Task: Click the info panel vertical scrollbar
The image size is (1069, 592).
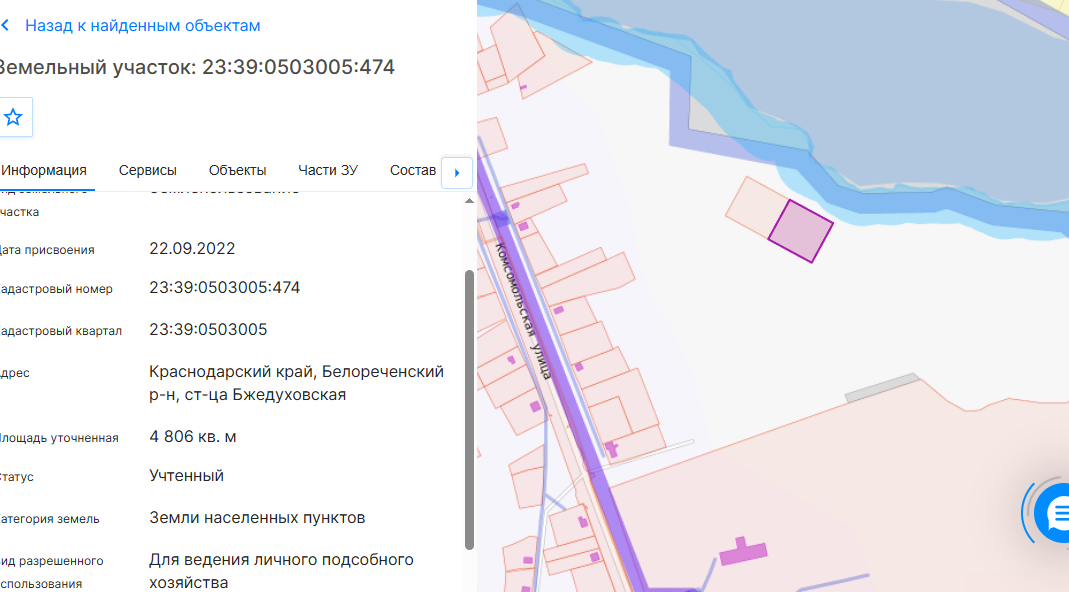Action: [469, 410]
